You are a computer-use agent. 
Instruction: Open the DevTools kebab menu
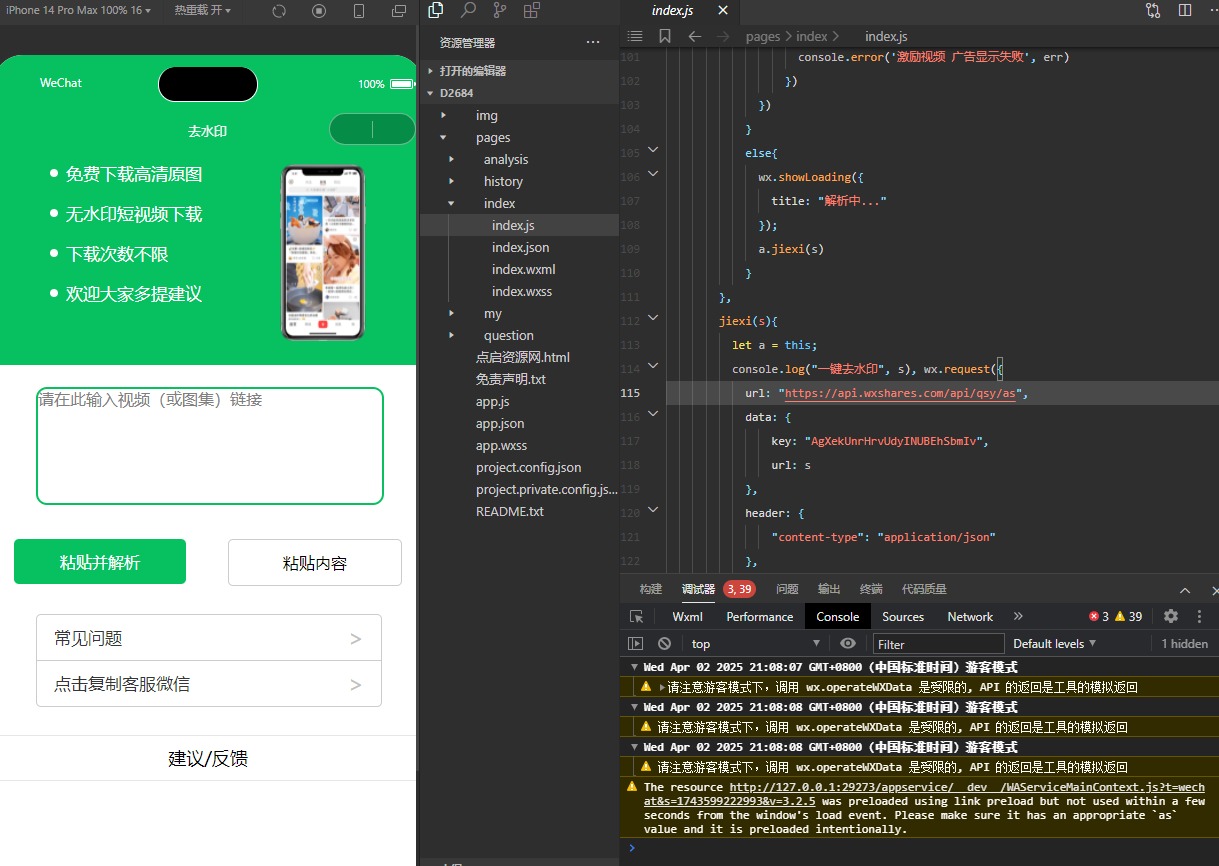coord(1199,617)
